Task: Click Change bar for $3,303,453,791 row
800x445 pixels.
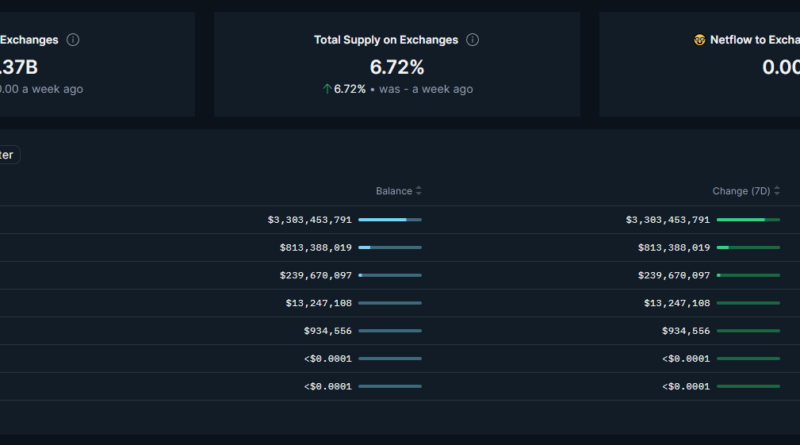Action: (x=748, y=220)
